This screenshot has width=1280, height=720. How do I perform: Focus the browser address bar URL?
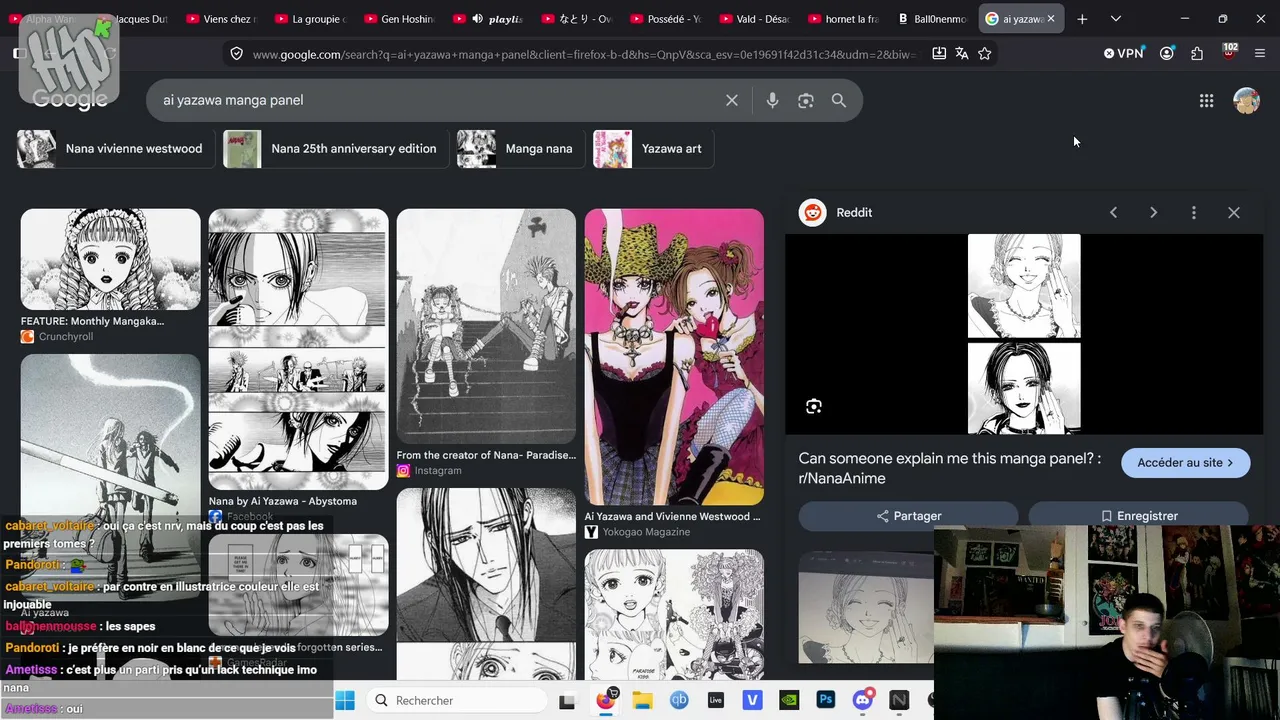tap(584, 54)
